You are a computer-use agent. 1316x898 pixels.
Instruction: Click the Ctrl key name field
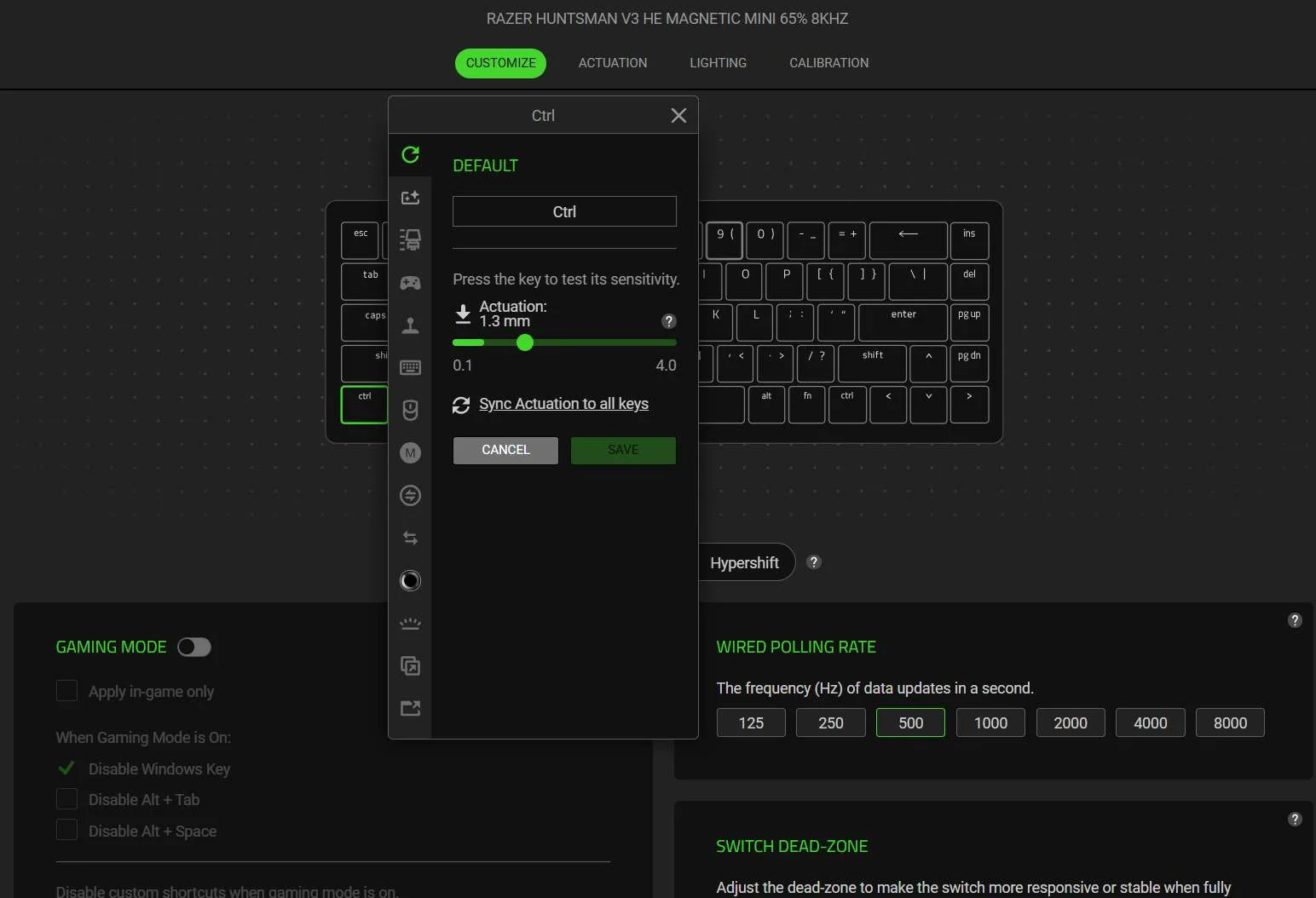pos(564,211)
